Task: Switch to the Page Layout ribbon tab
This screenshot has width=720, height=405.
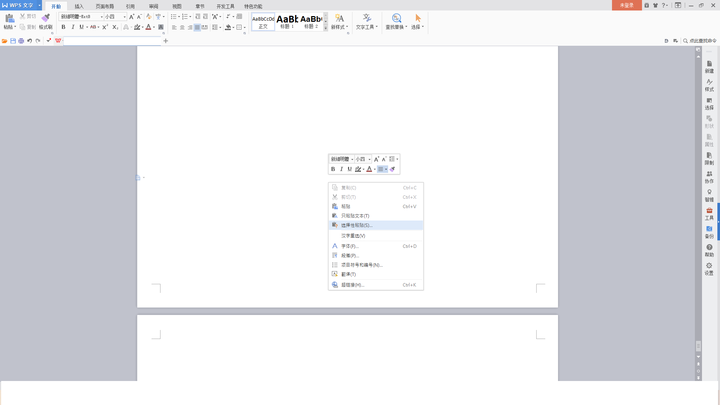Action: coord(105,6)
